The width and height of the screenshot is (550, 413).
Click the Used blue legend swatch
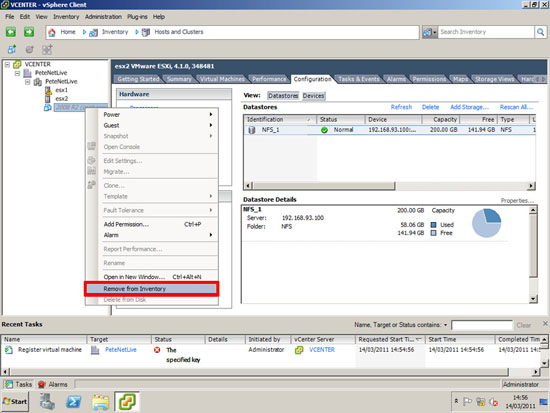(434, 225)
